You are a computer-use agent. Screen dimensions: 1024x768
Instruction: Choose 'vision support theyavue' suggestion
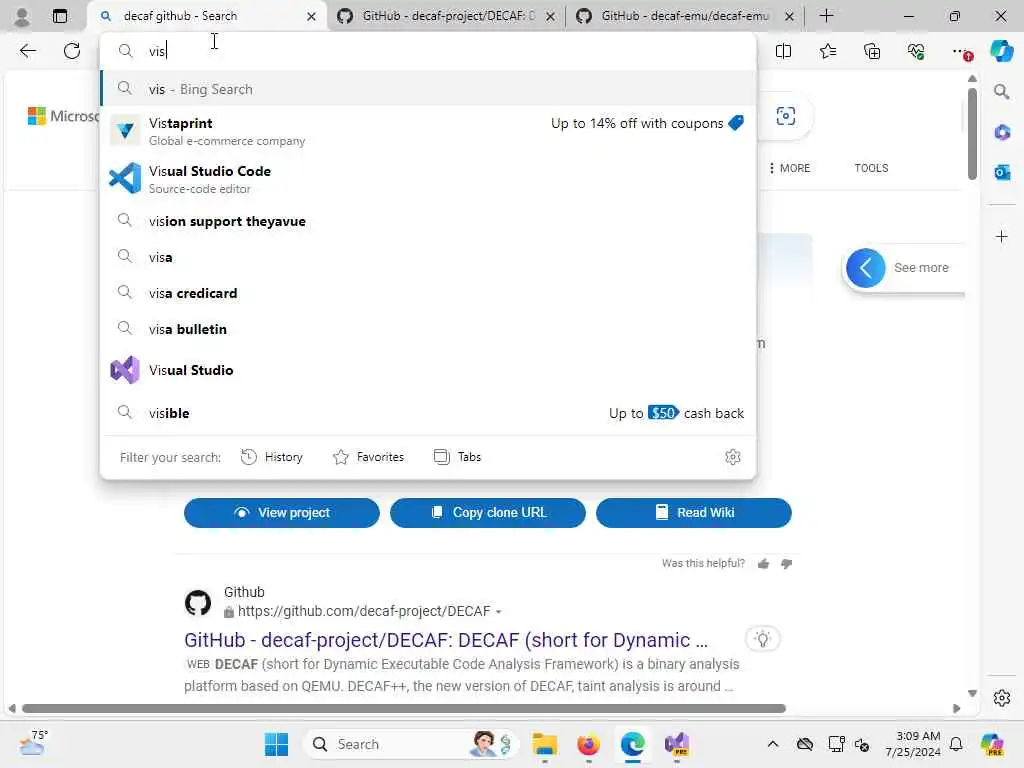pos(428,221)
